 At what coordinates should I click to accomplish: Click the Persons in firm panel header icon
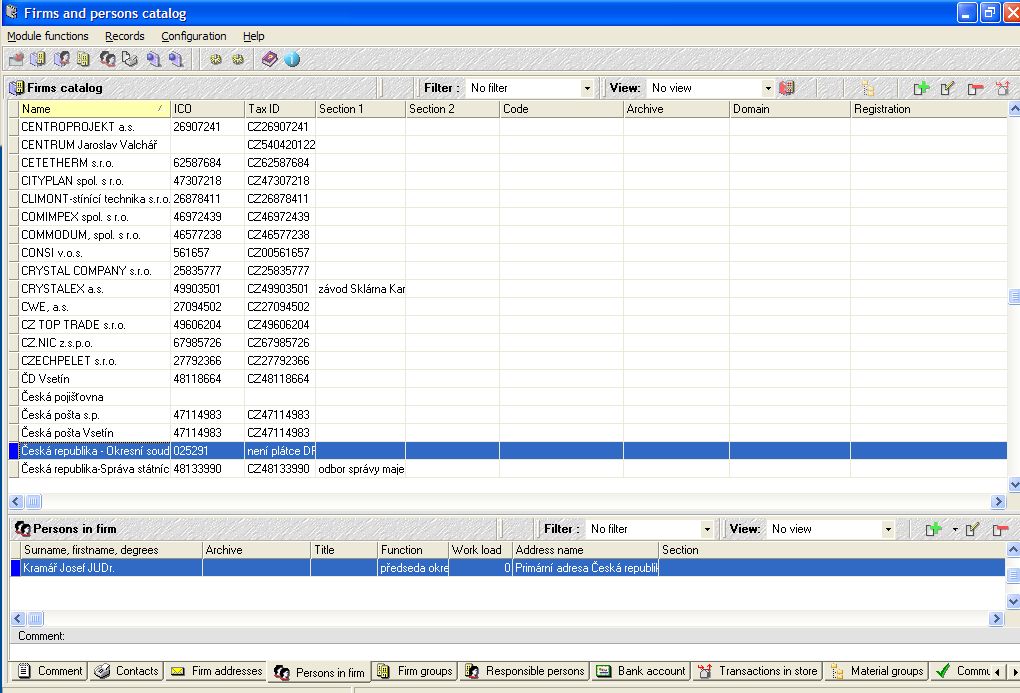tap(22, 529)
